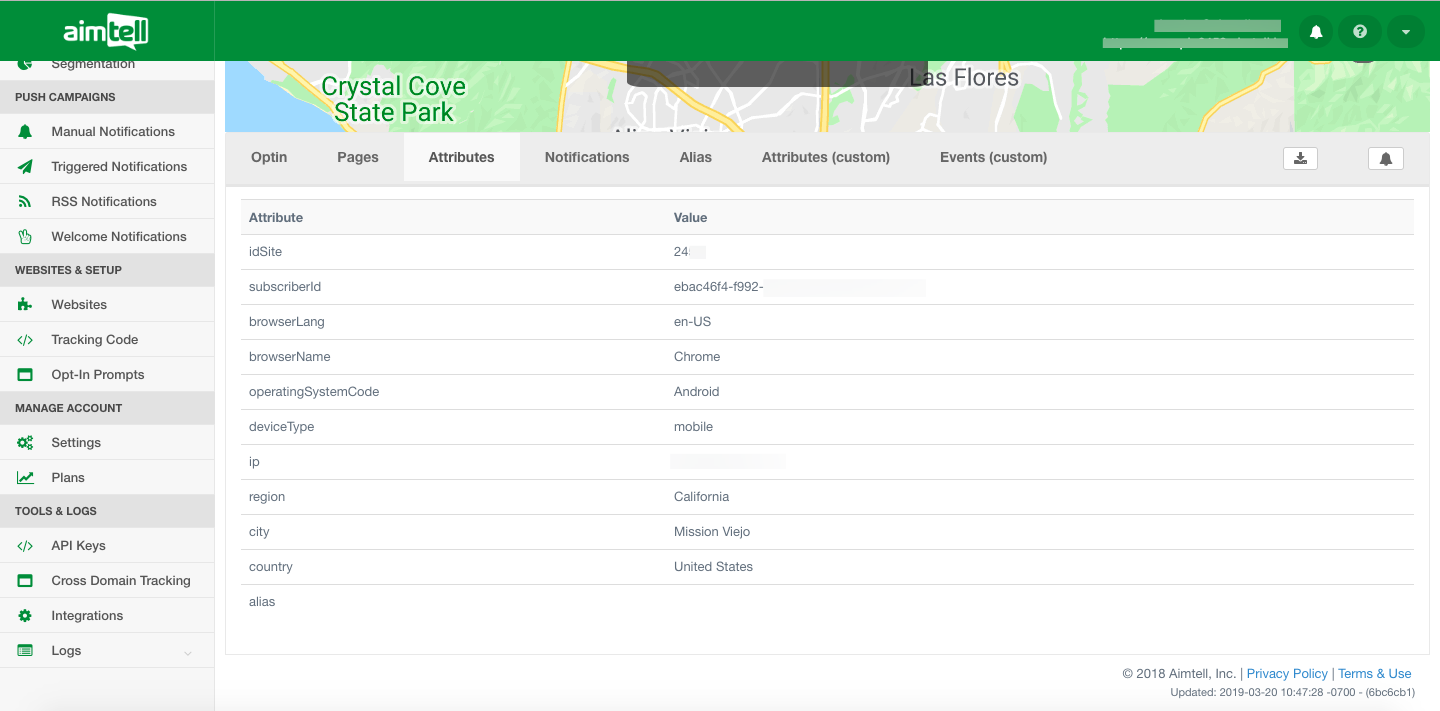1440x711 pixels.
Task: Open Triggered Notifications paper plane item
Action: point(118,166)
